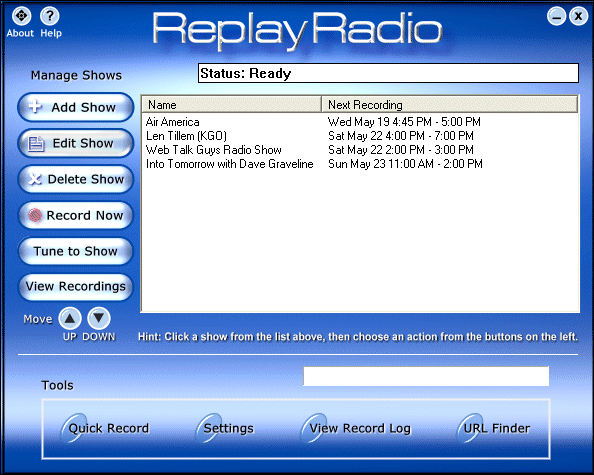
Task: Click the Add Show button
Action: 76,107
